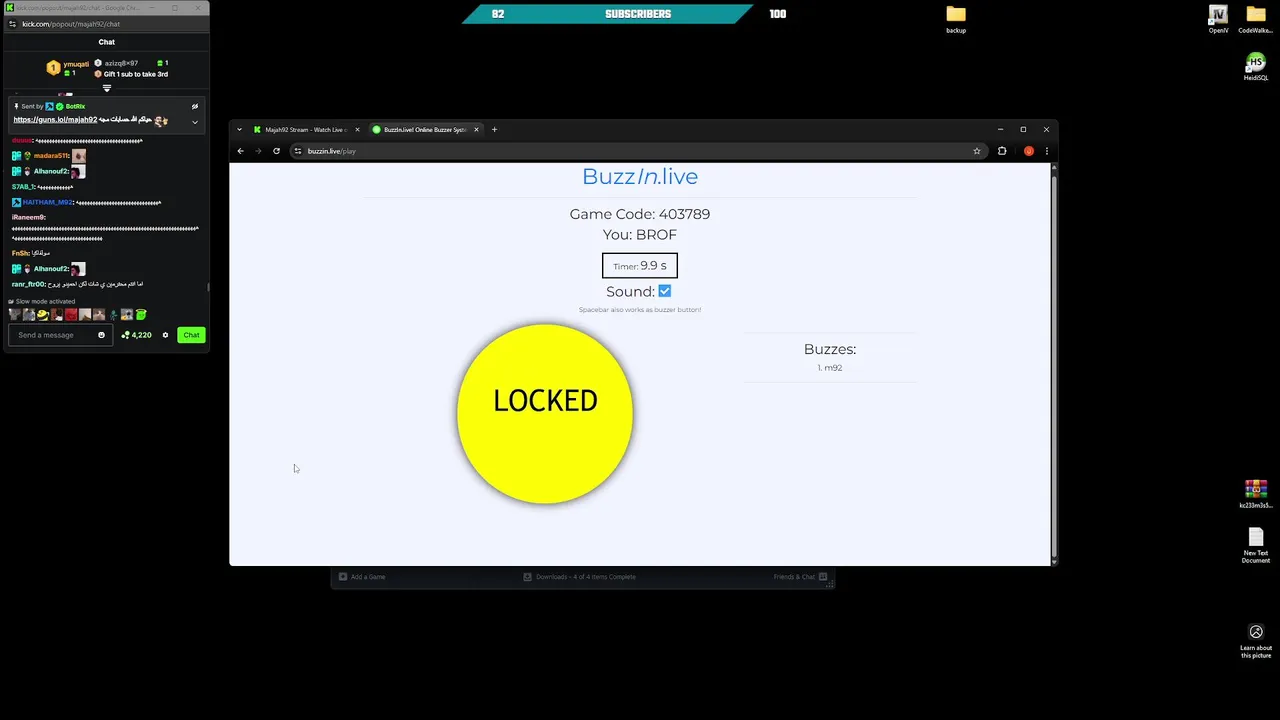Go forward in BuzzIn browser window
The image size is (1280, 720).
(258, 151)
